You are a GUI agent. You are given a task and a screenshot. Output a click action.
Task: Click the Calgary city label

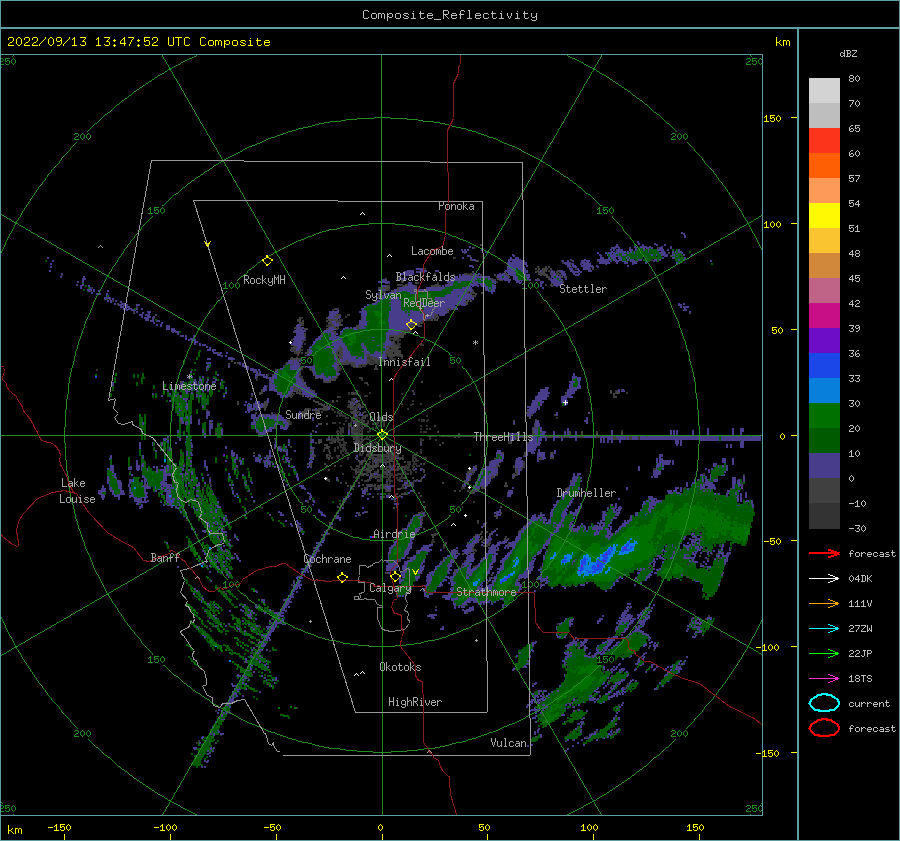(x=390, y=588)
